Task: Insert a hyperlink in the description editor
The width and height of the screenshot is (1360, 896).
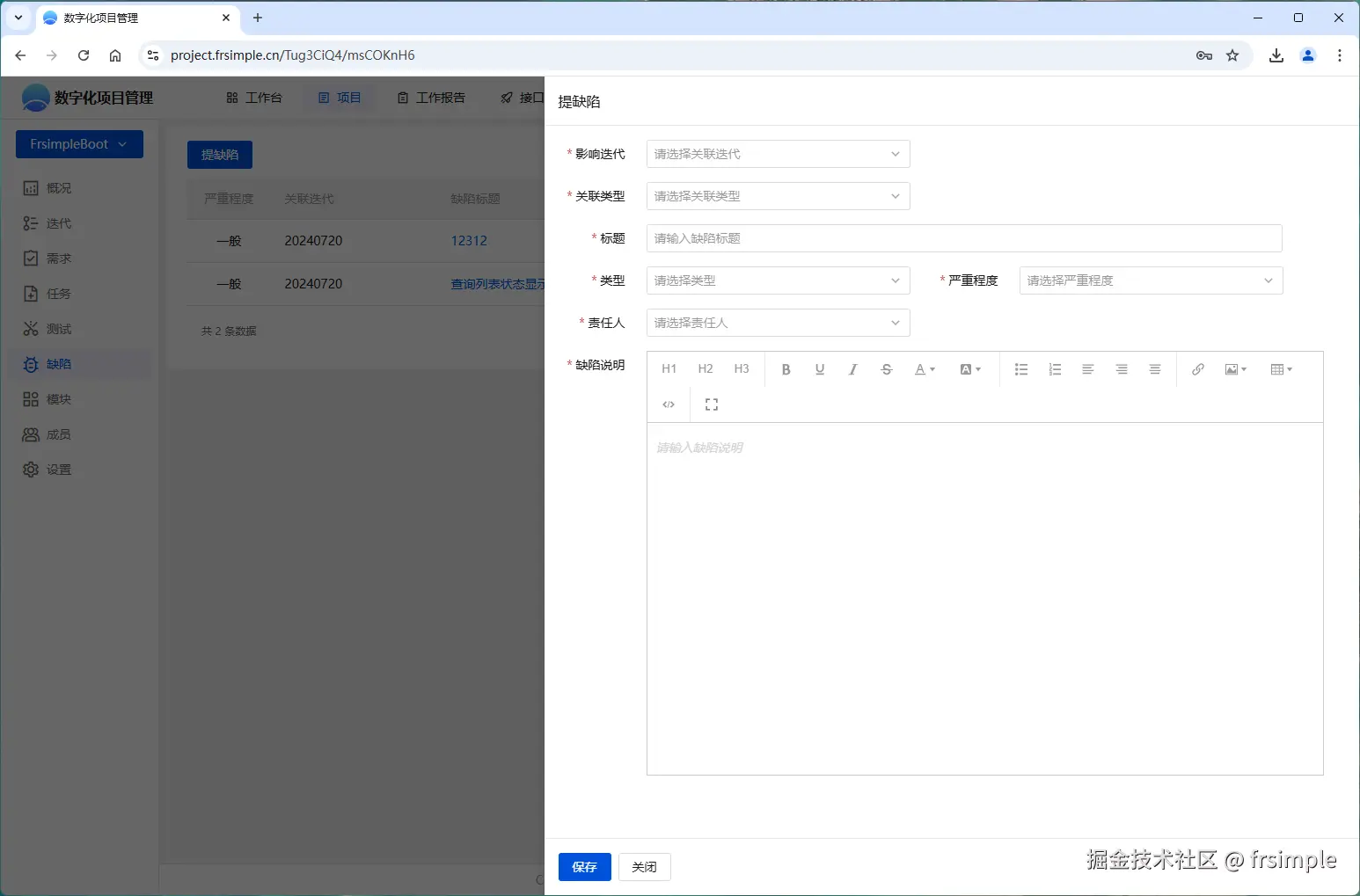Action: (1196, 368)
